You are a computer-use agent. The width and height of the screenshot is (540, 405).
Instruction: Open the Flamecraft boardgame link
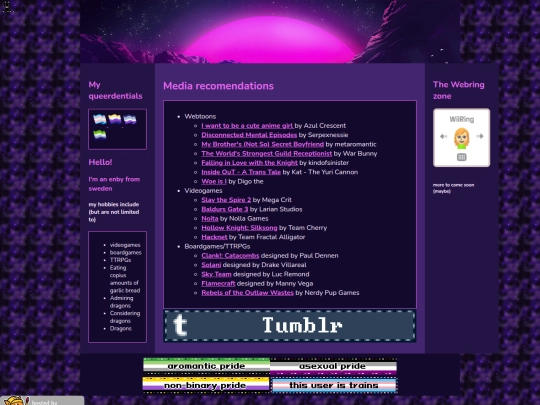pos(218,284)
